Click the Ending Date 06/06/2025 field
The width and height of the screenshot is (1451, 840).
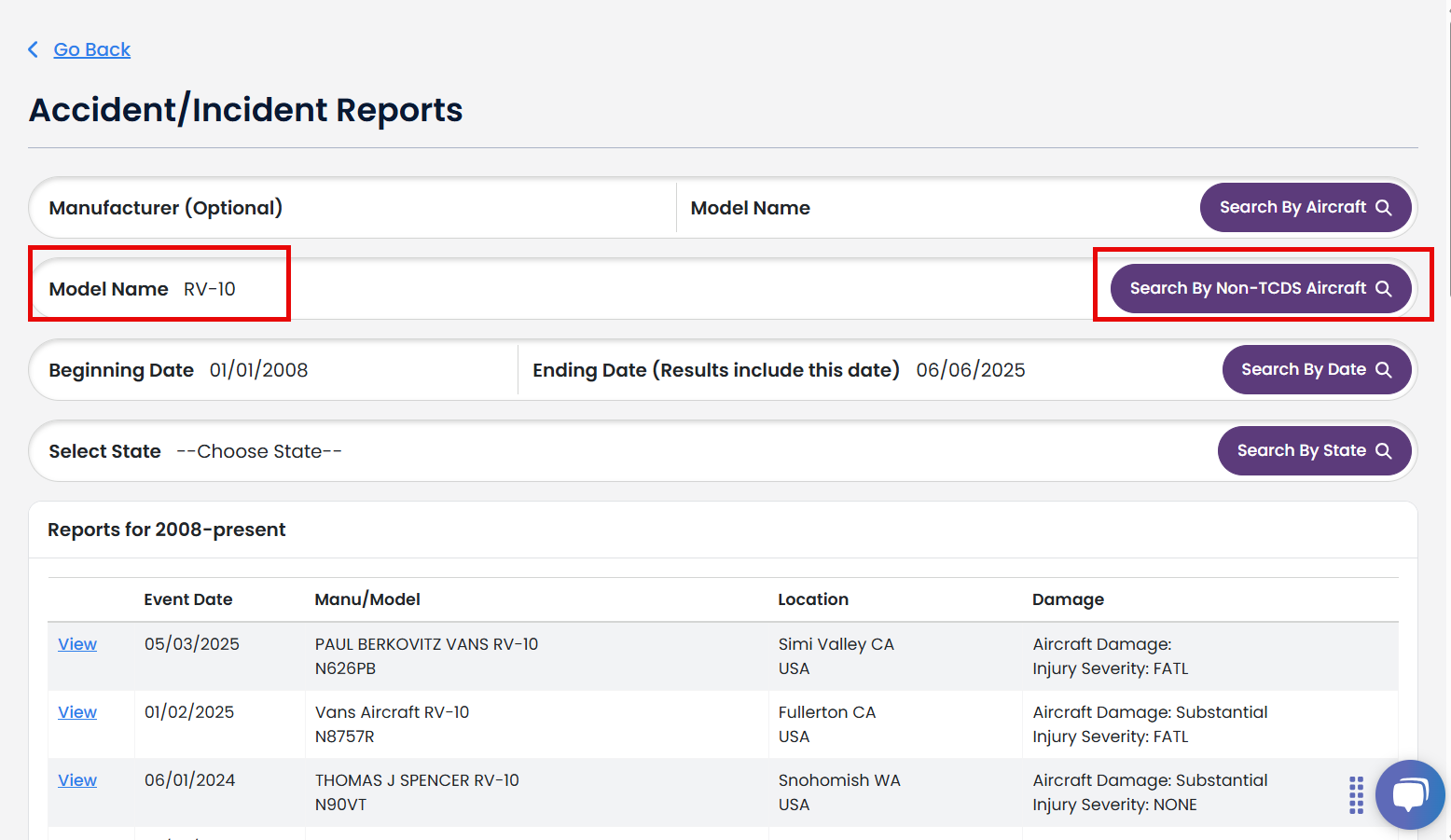pos(970,369)
